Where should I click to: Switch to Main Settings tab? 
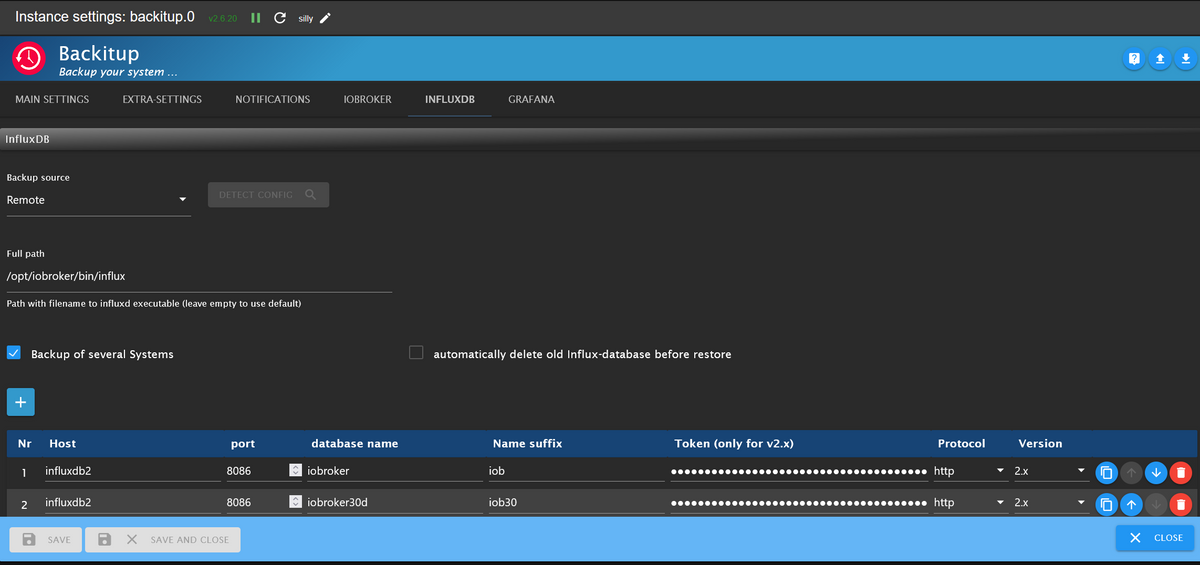coord(52,100)
